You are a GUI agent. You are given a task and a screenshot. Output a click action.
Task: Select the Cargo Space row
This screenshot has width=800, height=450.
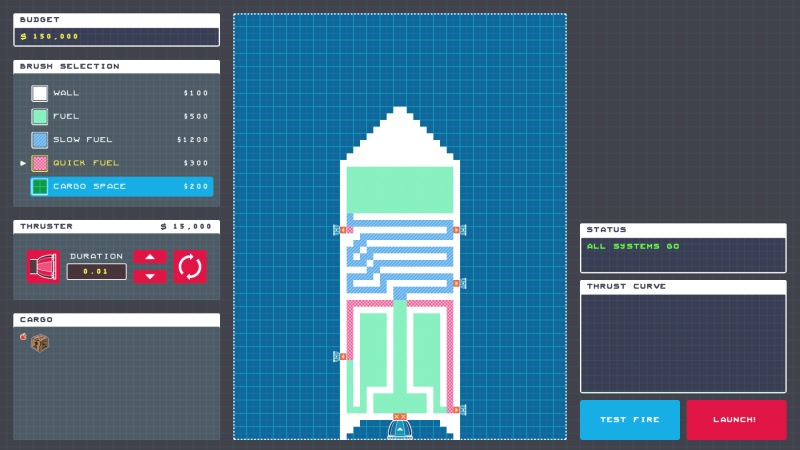pos(121,187)
